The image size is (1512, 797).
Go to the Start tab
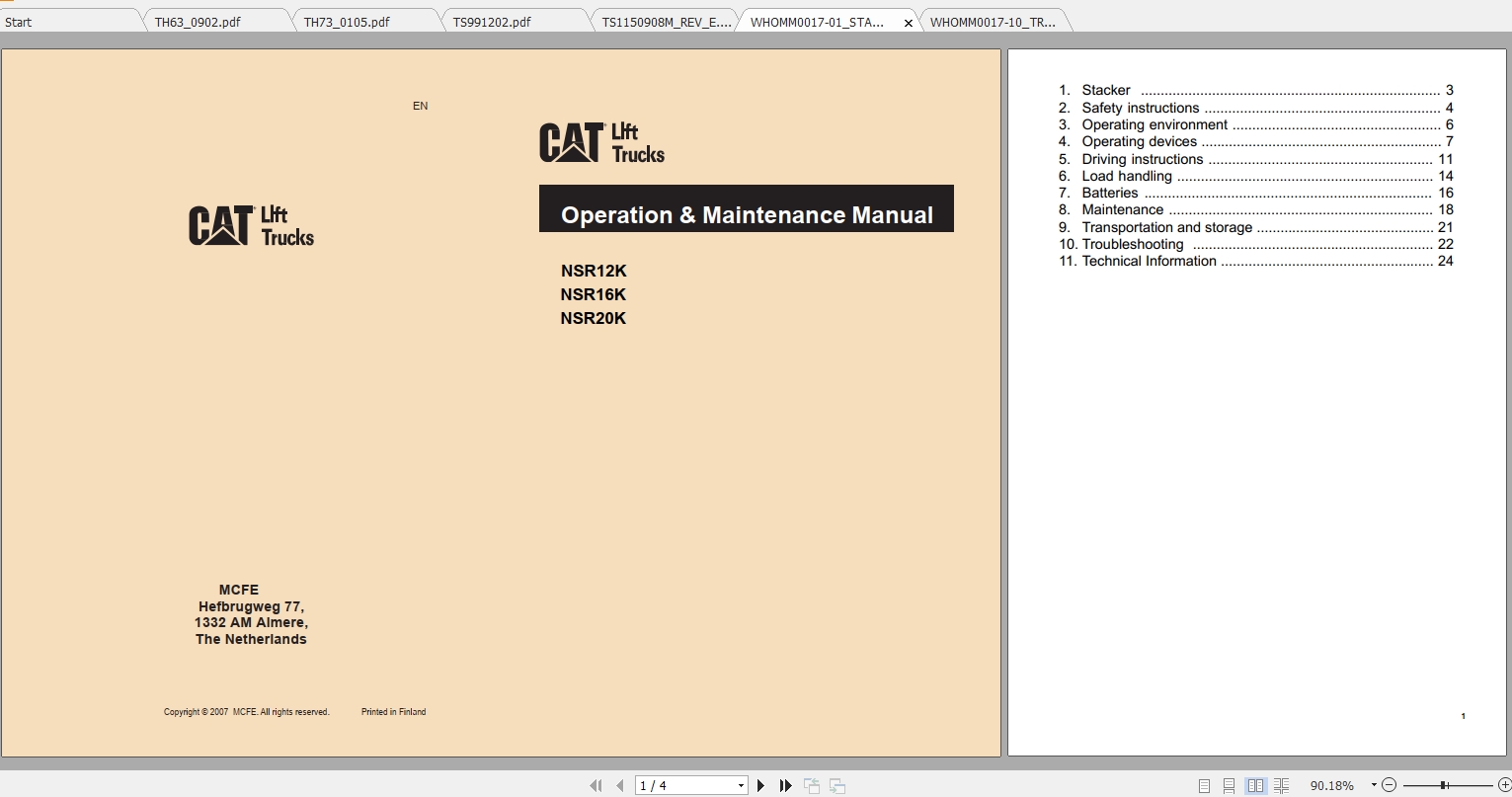[18, 21]
